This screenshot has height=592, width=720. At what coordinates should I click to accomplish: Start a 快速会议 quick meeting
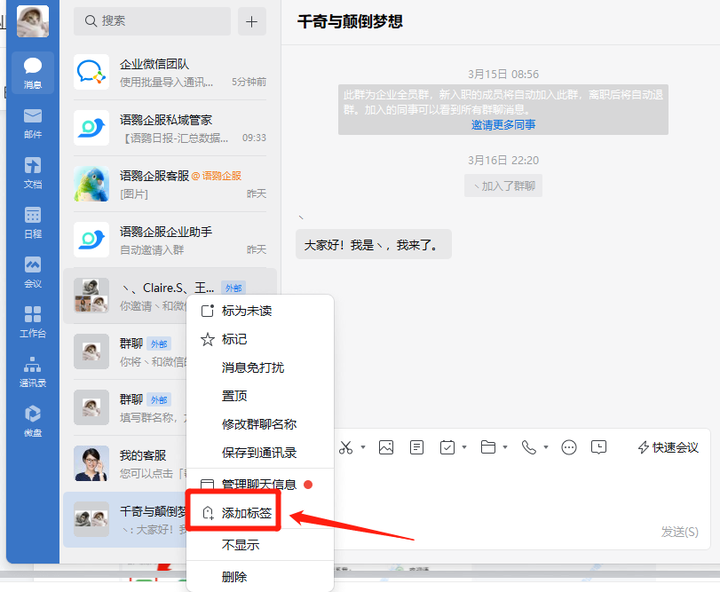point(668,447)
